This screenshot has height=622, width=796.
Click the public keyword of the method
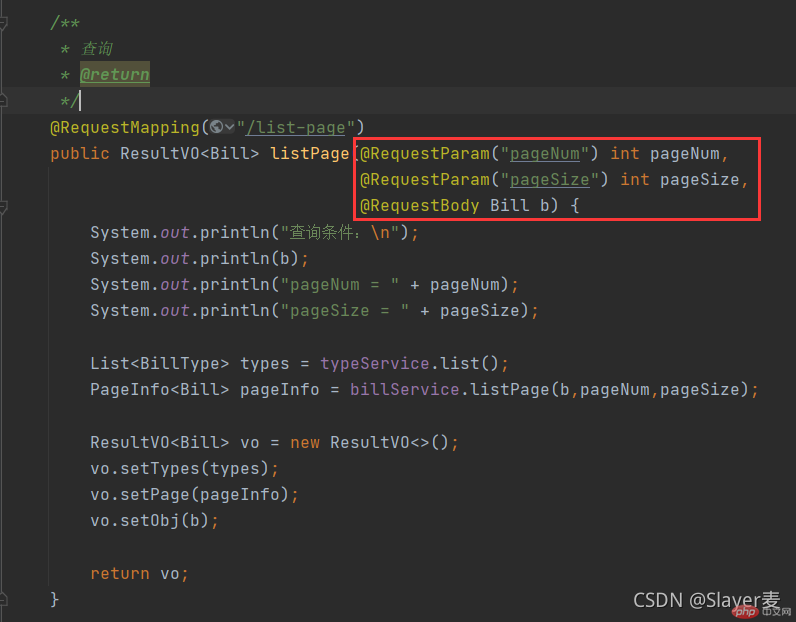pyautogui.click(x=80, y=153)
